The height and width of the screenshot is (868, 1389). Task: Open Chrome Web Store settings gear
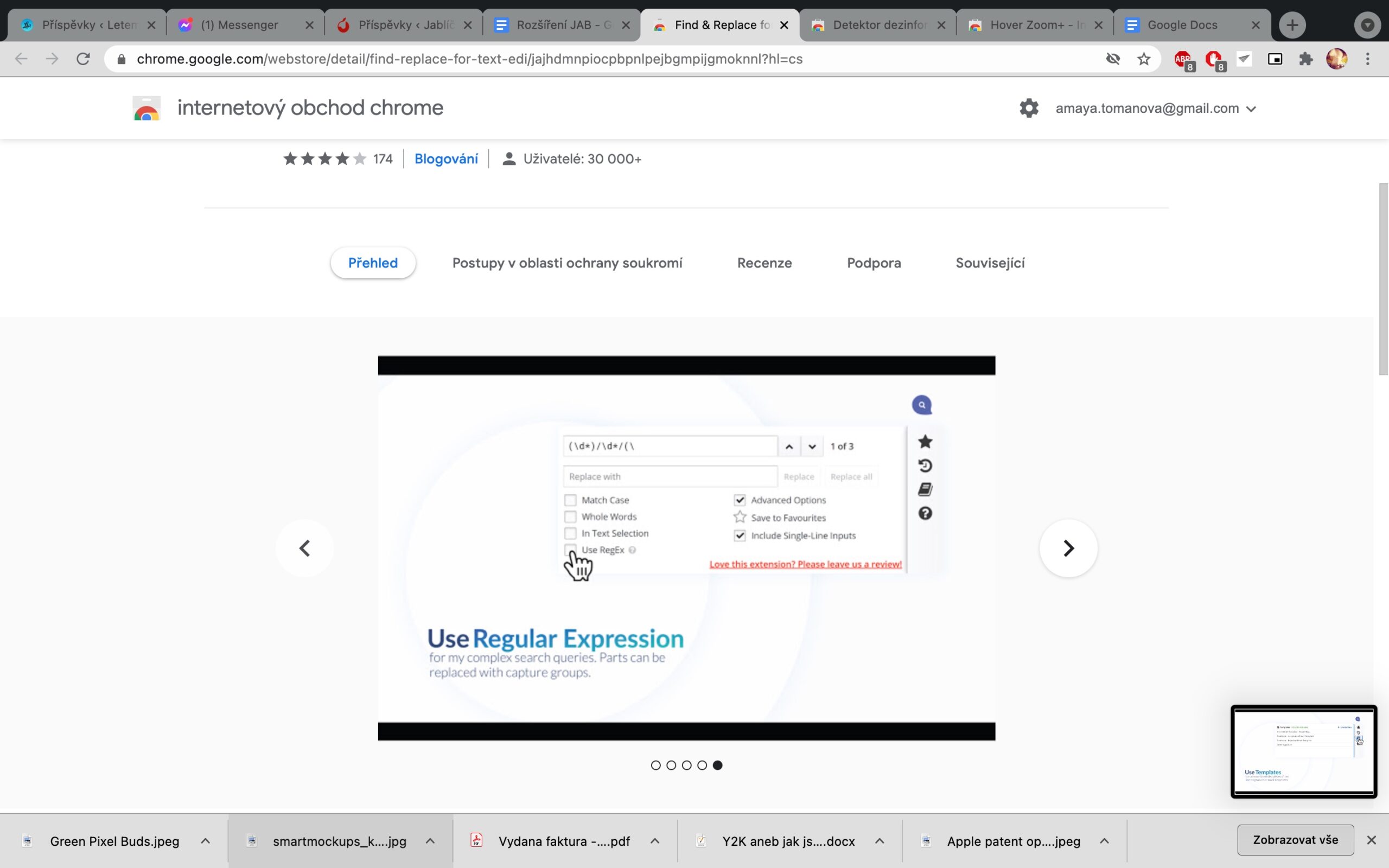pyautogui.click(x=1029, y=108)
